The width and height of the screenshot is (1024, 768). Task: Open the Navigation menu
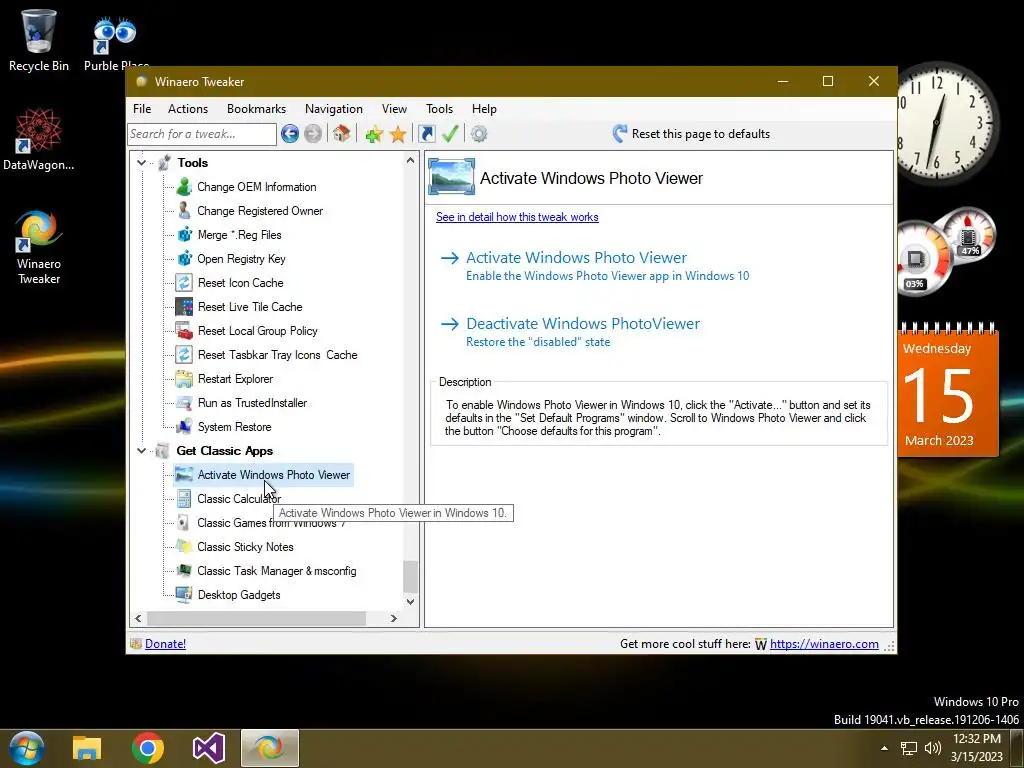click(334, 109)
